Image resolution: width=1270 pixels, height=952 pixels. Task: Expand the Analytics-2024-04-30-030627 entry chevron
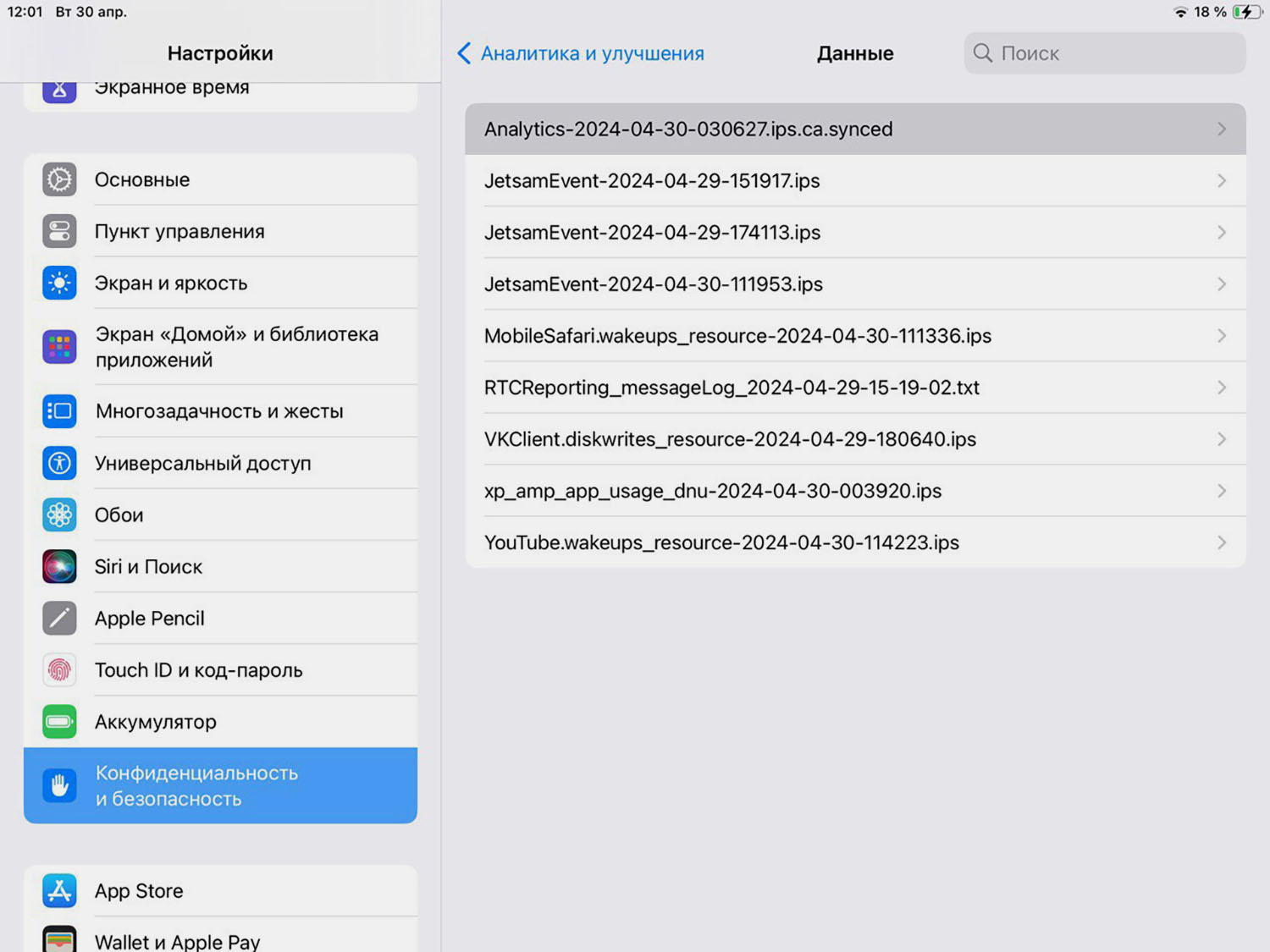point(1221,129)
